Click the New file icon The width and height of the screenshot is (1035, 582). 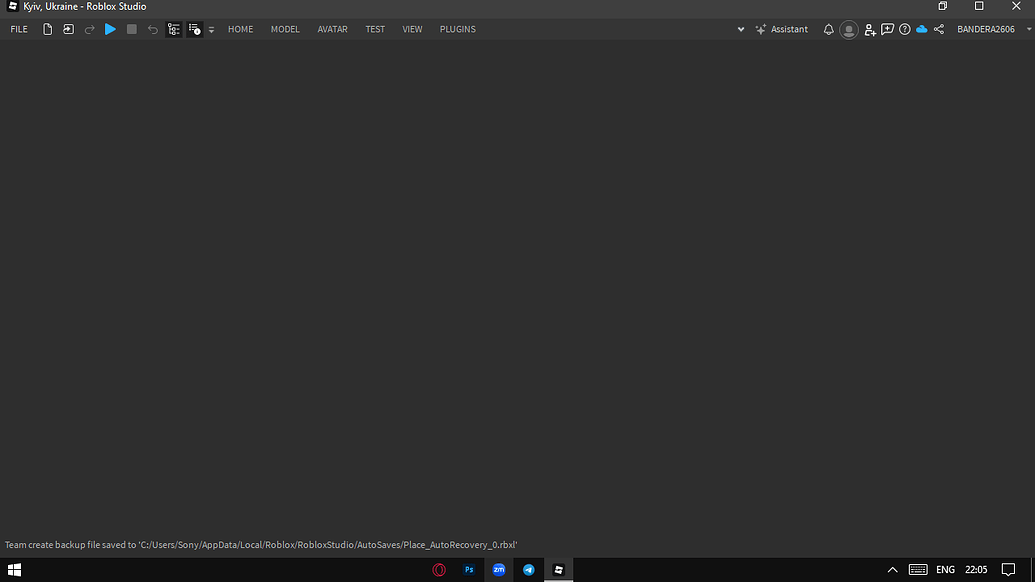point(47,29)
